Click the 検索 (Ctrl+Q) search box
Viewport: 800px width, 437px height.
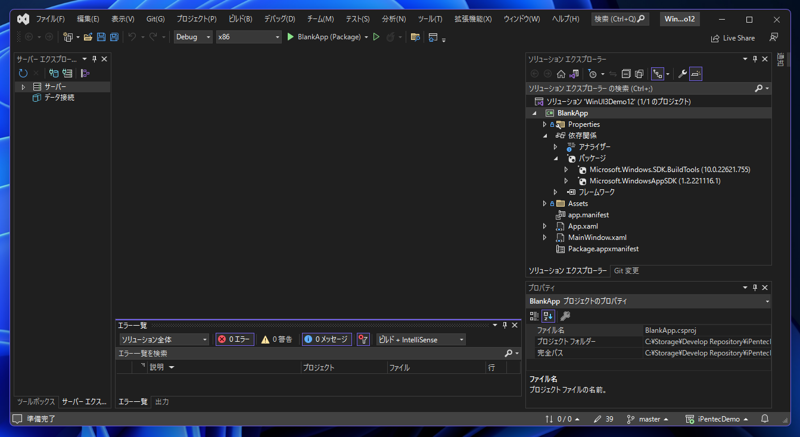620,19
